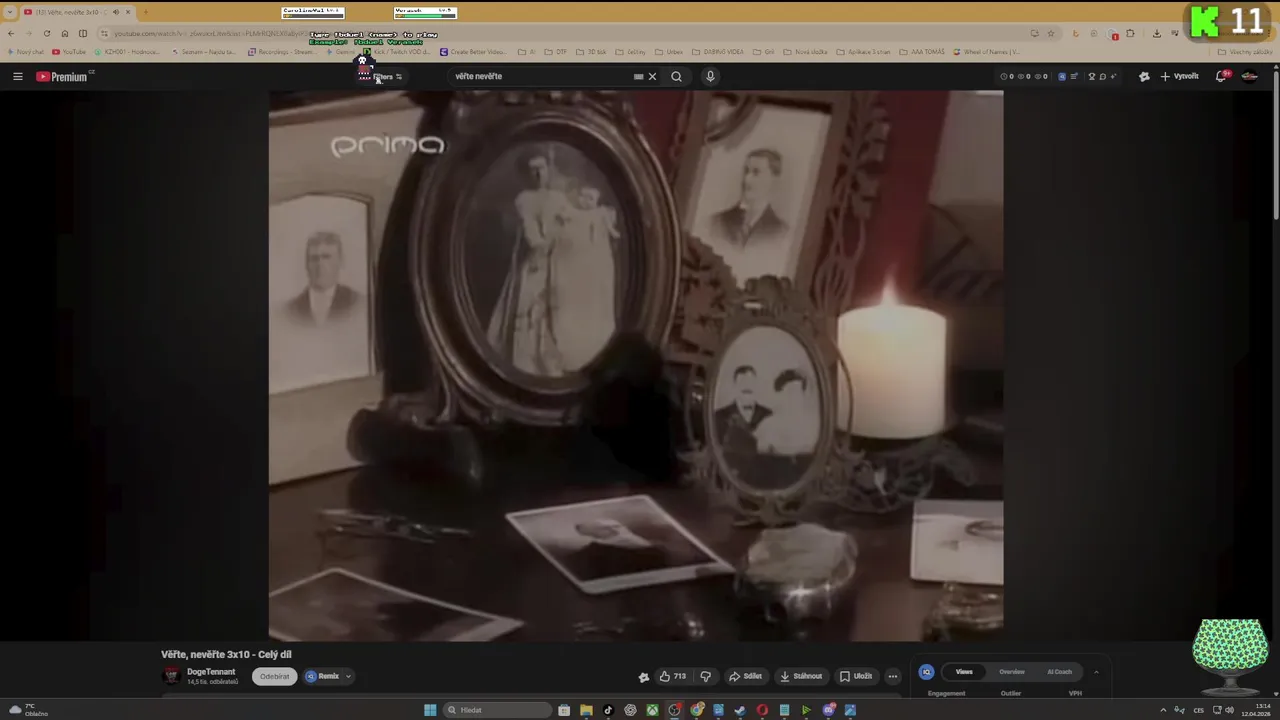Image resolution: width=1280 pixels, height=720 pixels.
Task: Open the Remix button
Action: pos(322,676)
